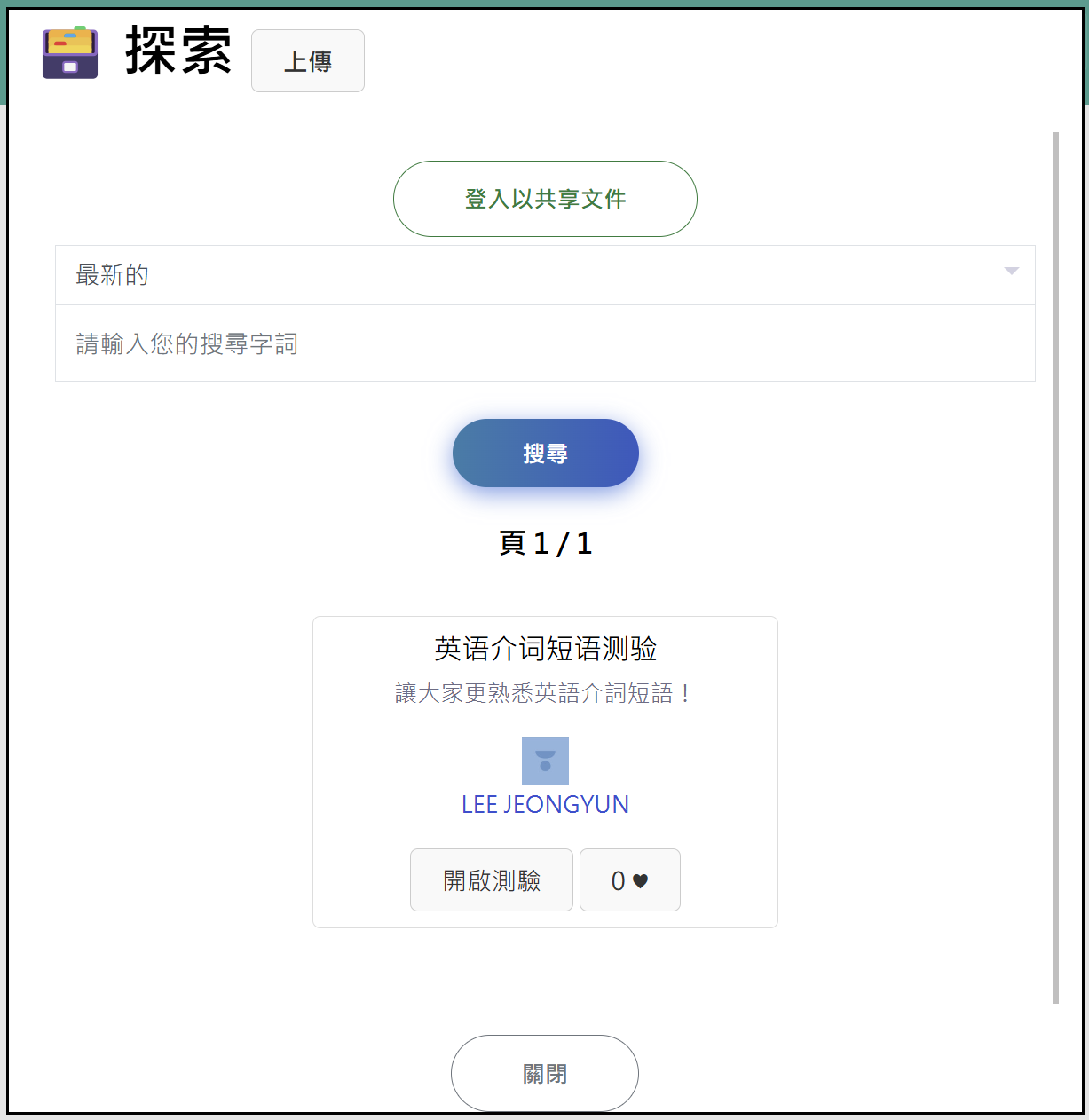1089x1120 pixels.
Task: Open the quiz with 開啟測驗
Action: (492, 880)
